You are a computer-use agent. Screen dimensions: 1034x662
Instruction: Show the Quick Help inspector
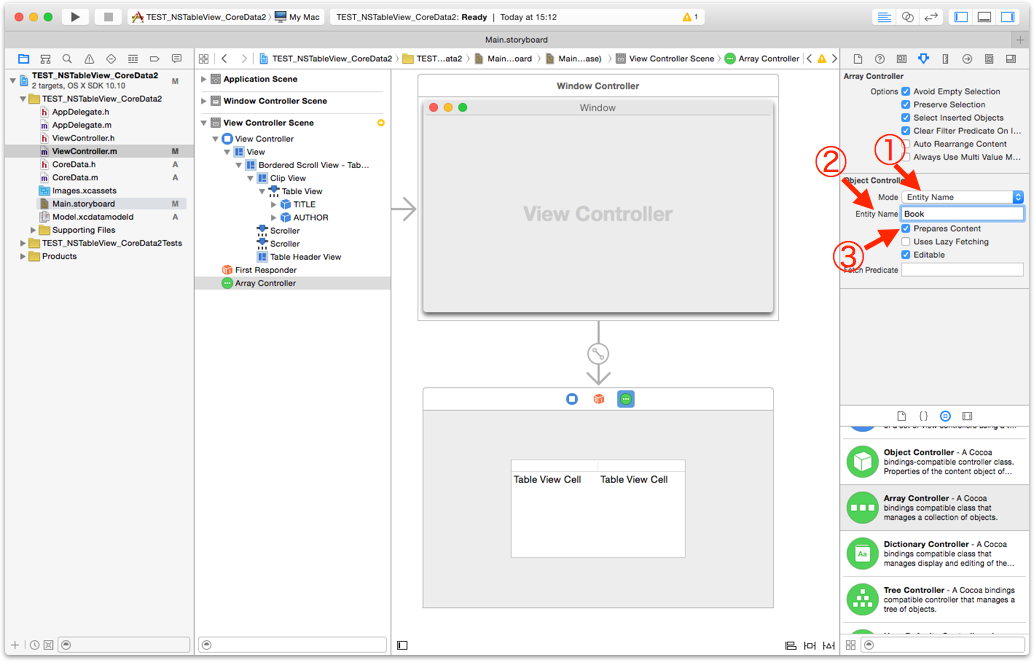(x=880, y=59)
